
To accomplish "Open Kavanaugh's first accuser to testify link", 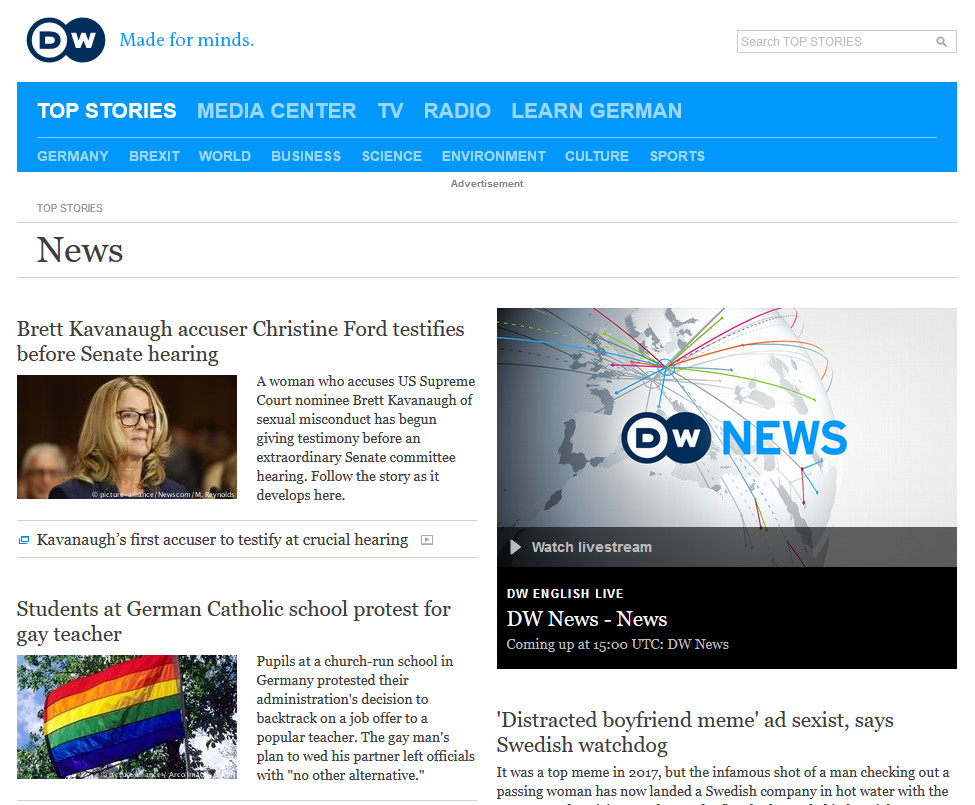I will [223, 540].
